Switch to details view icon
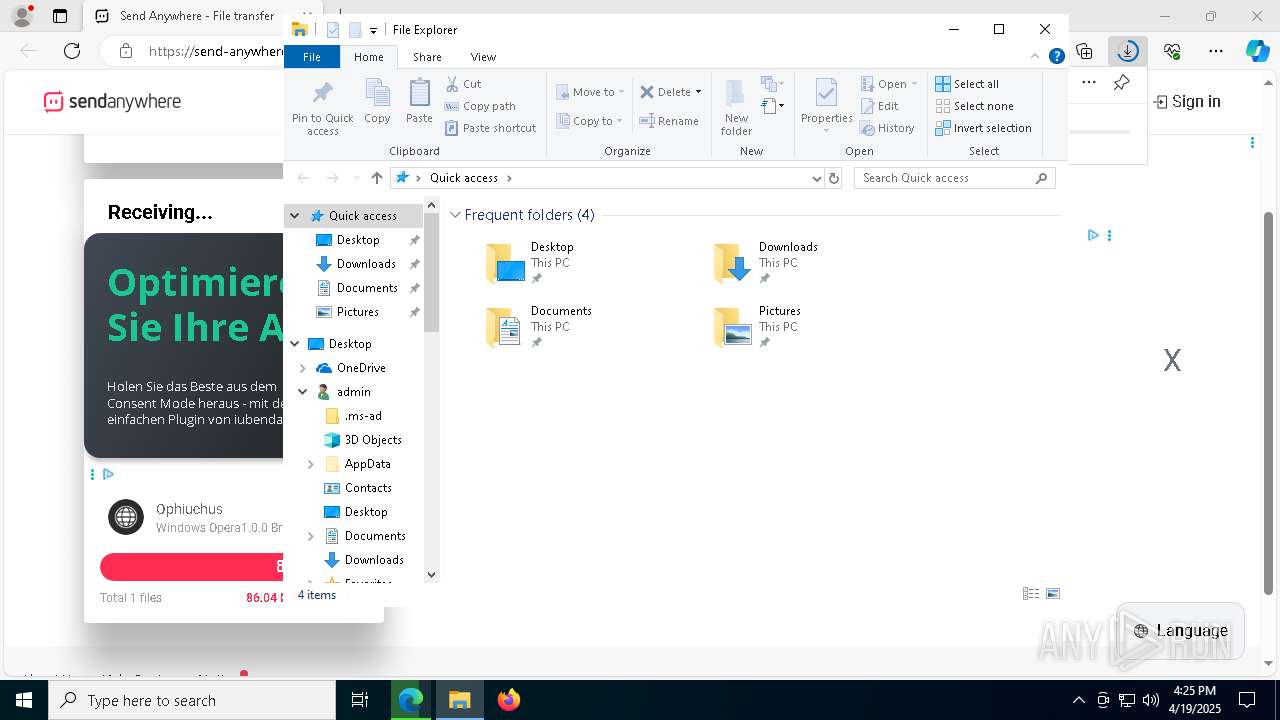The height and width of the screenshot is (720, 1280). (1031, 594)
